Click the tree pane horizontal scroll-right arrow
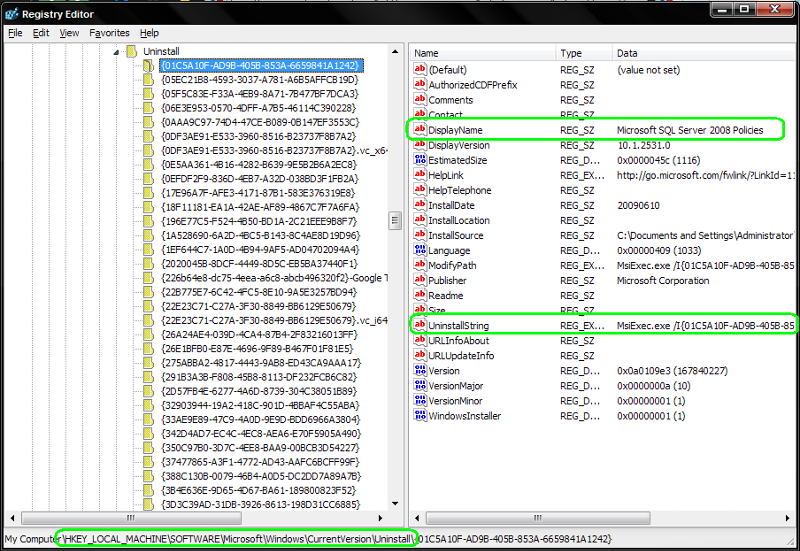The width and height of the screenshot is (800, 551). point(380,518)
